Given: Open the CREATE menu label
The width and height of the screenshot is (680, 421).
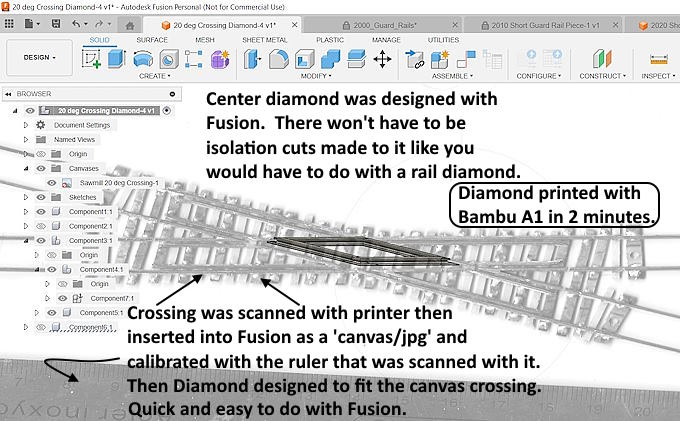Looking at the screenshot, I should tap(153, 76).
